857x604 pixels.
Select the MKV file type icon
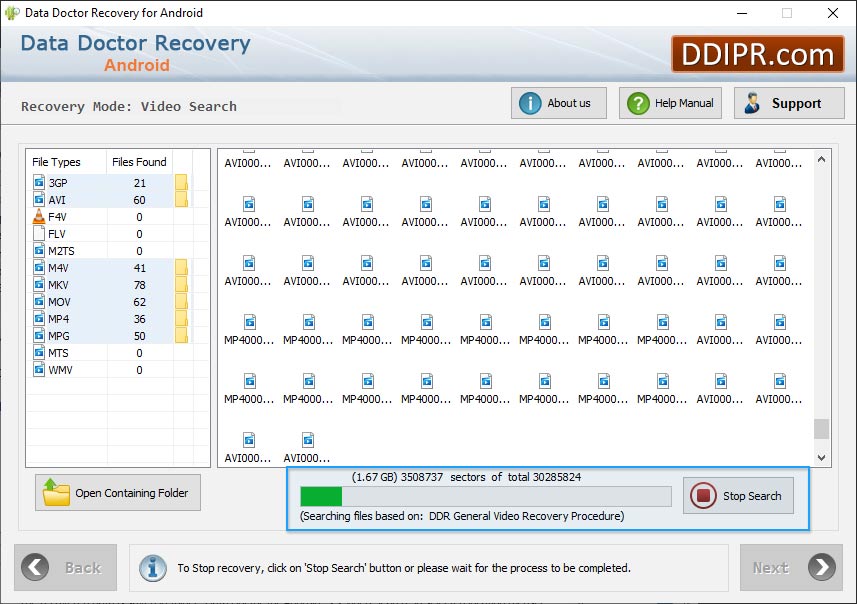39,284
